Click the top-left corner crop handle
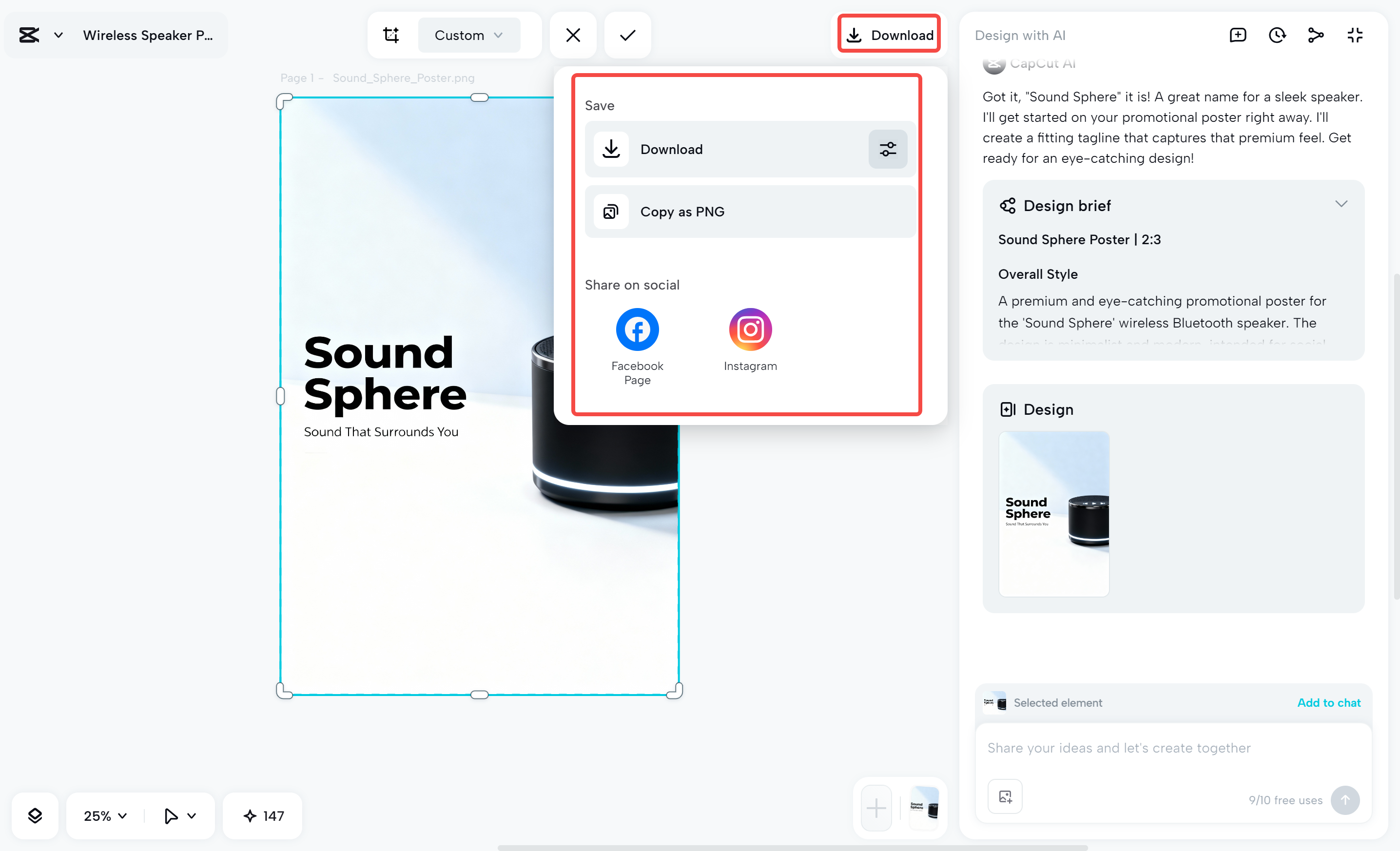 [x=284, y=101]
